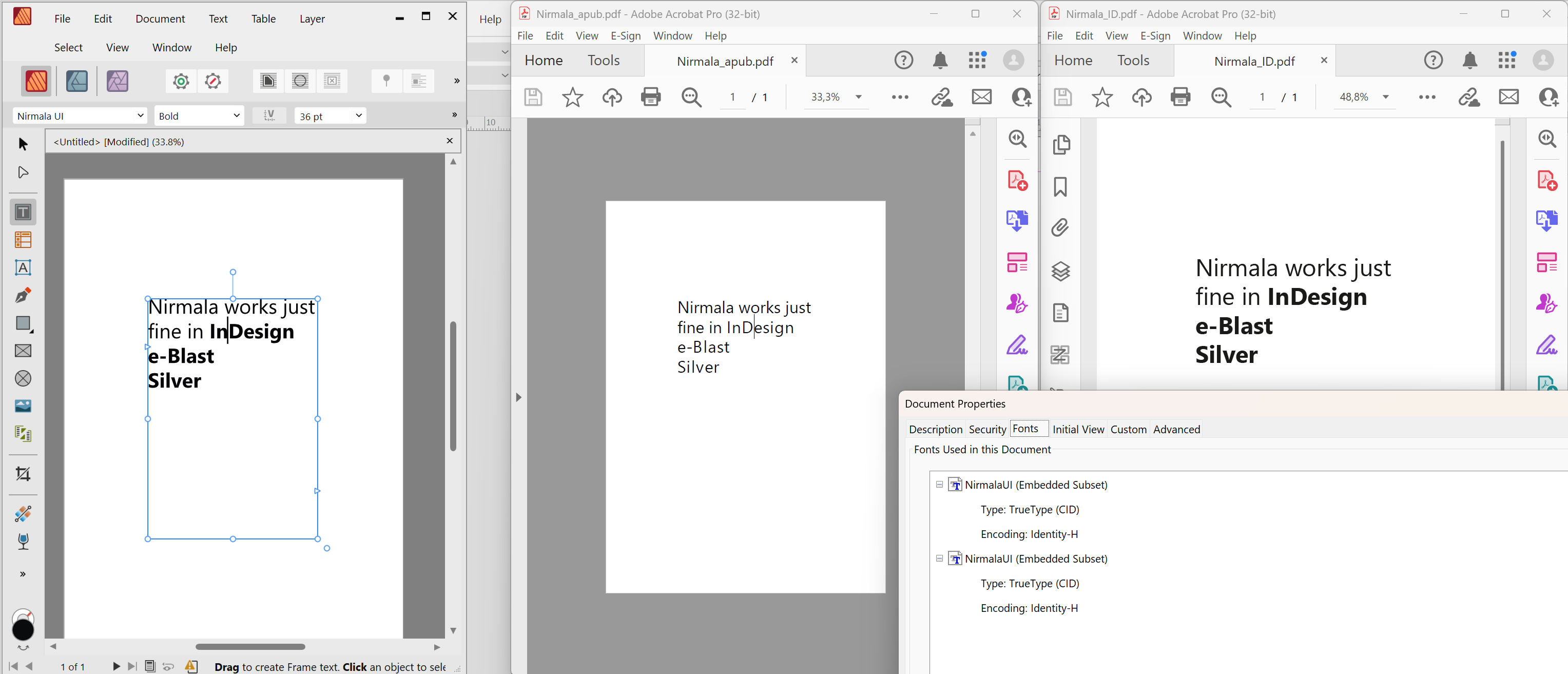Open Attachments paperclip in Nirmala_ID window
The width and height of the screenshot is (1568, 674).
[1060, 228]
